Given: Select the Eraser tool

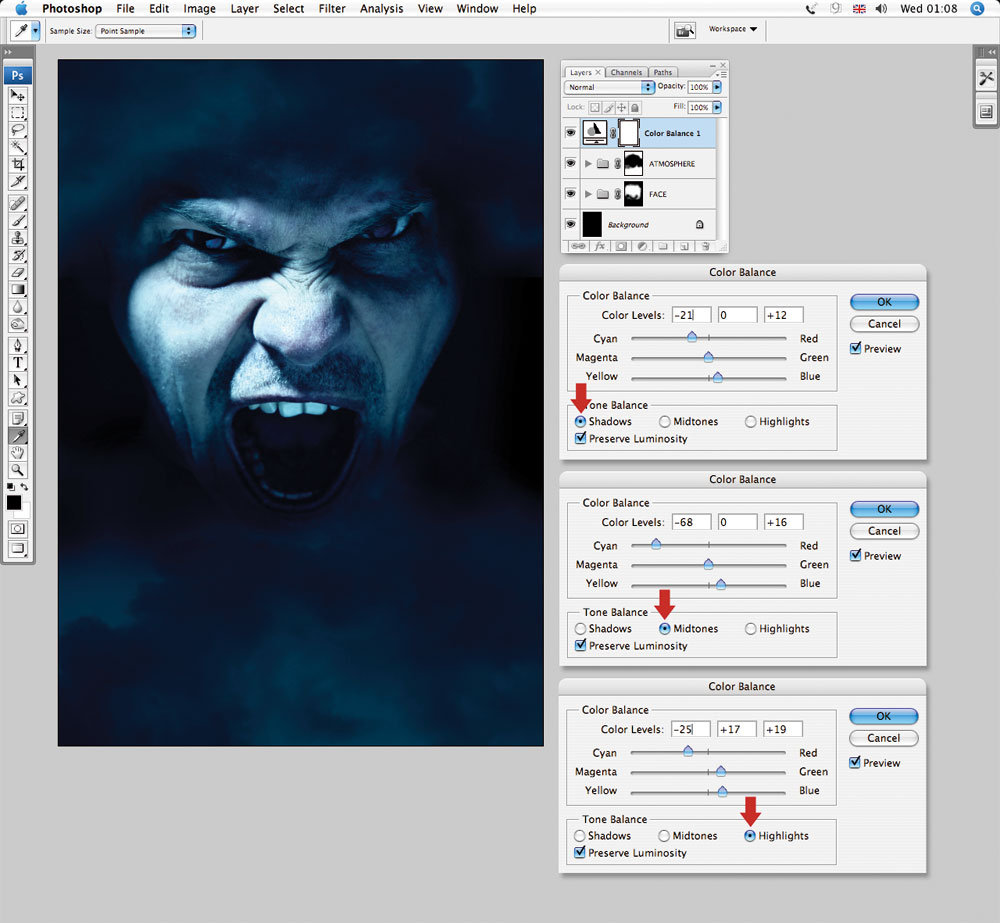Looking at the screenshot, I should 18,272.
